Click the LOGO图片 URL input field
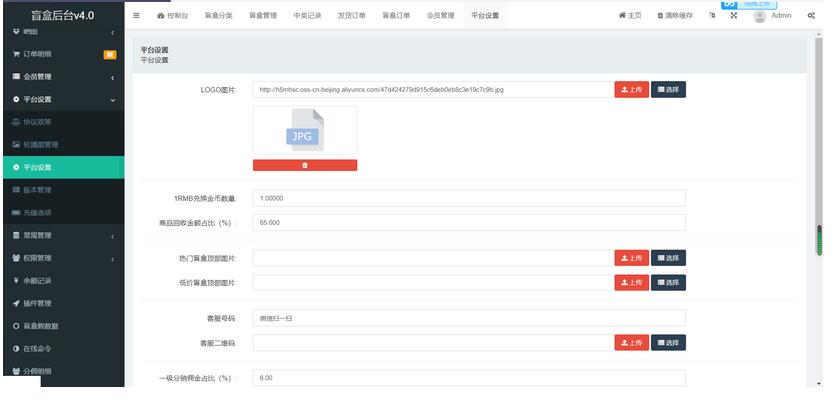838x400 pixels. pyautogui.click(x=433, y=90)
